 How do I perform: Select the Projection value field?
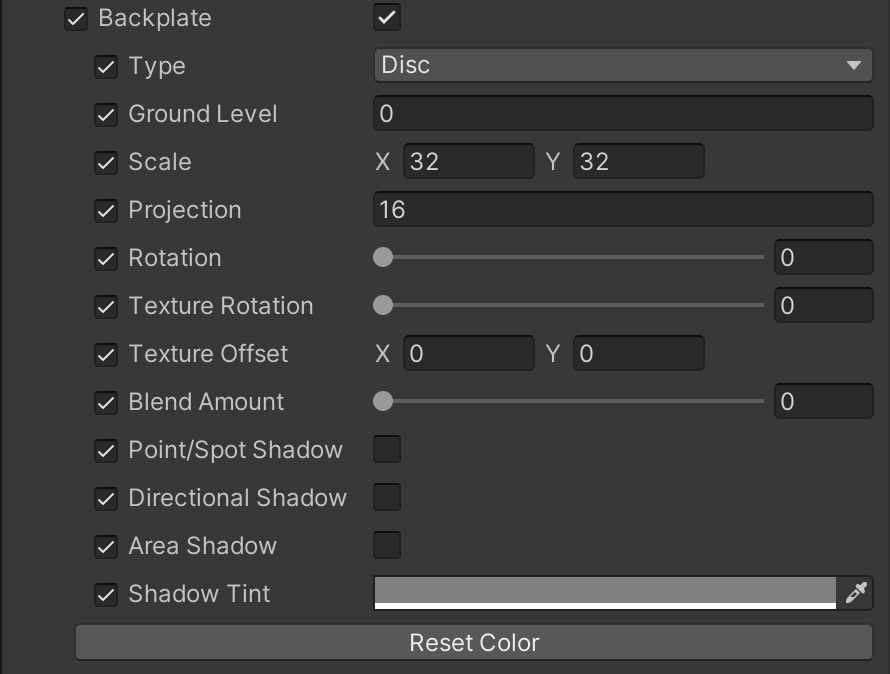622,210
